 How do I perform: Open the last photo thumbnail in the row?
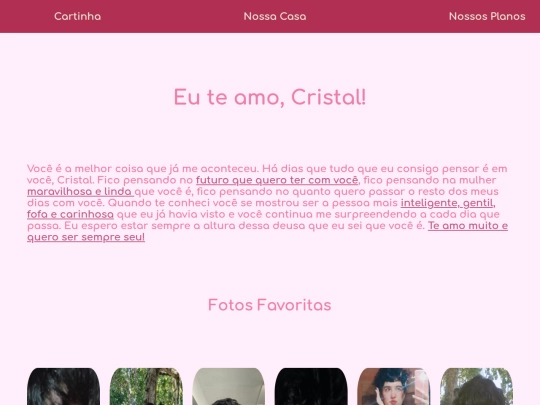click(x=476, y=386)
